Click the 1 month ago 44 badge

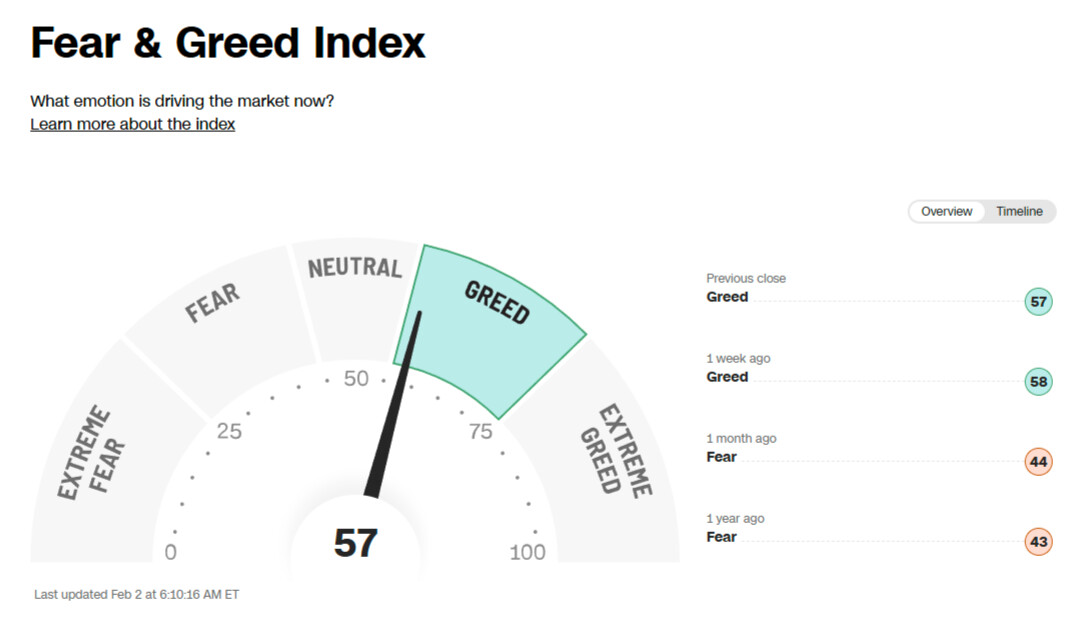1038,462
